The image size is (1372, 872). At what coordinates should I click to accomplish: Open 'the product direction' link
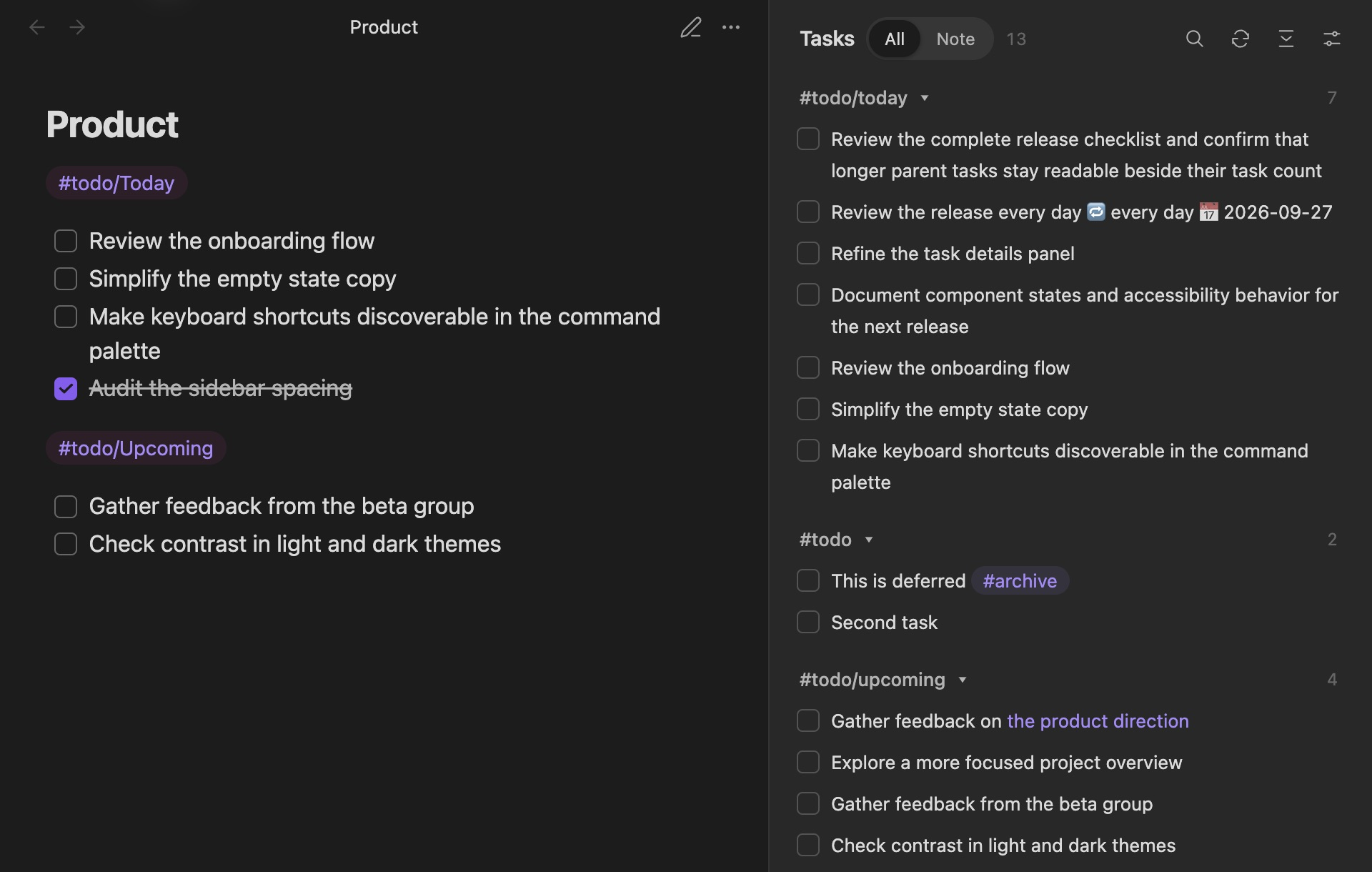(x=1098, y=720)
